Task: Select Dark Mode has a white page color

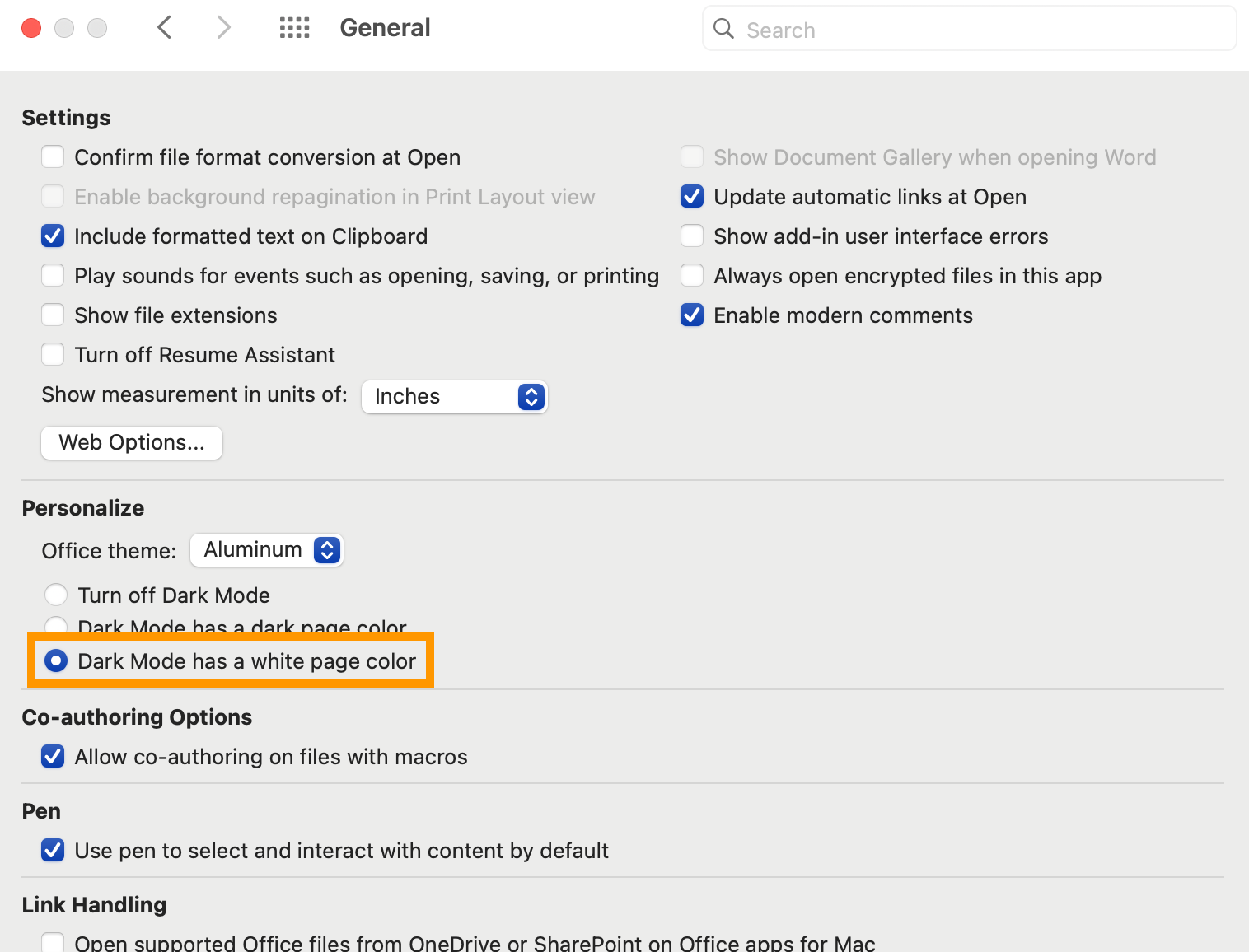Action: tap(56, 660)
